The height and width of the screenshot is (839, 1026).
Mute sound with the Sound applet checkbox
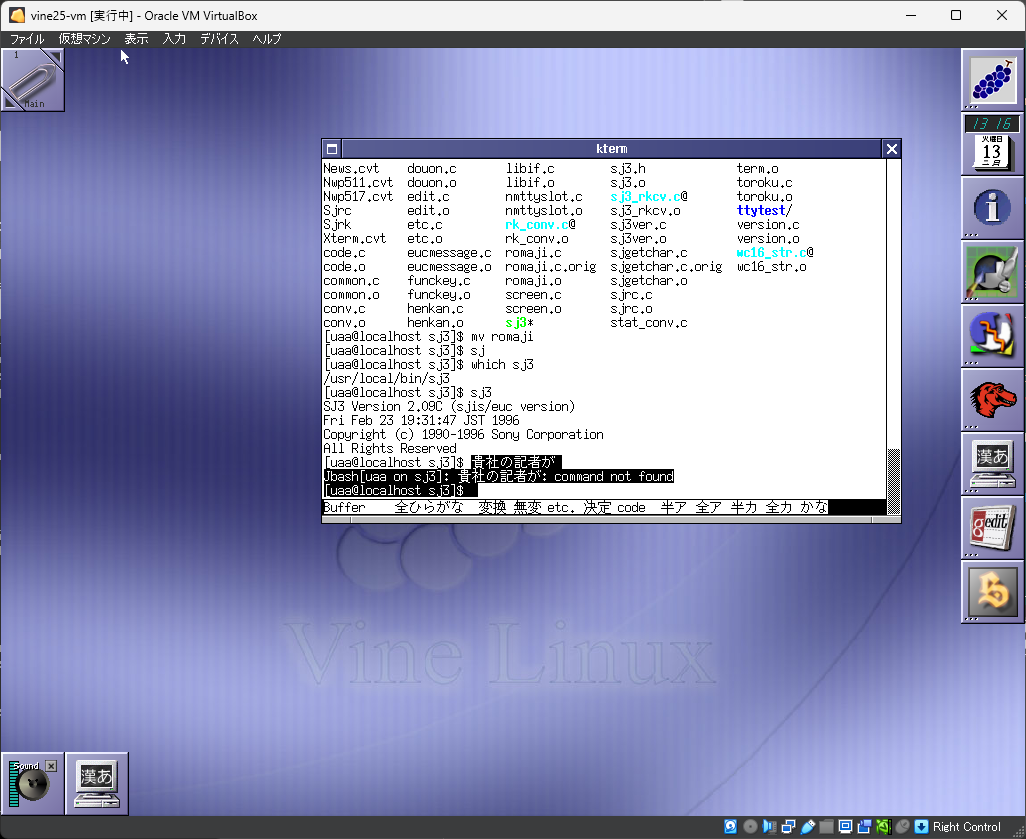51,766
